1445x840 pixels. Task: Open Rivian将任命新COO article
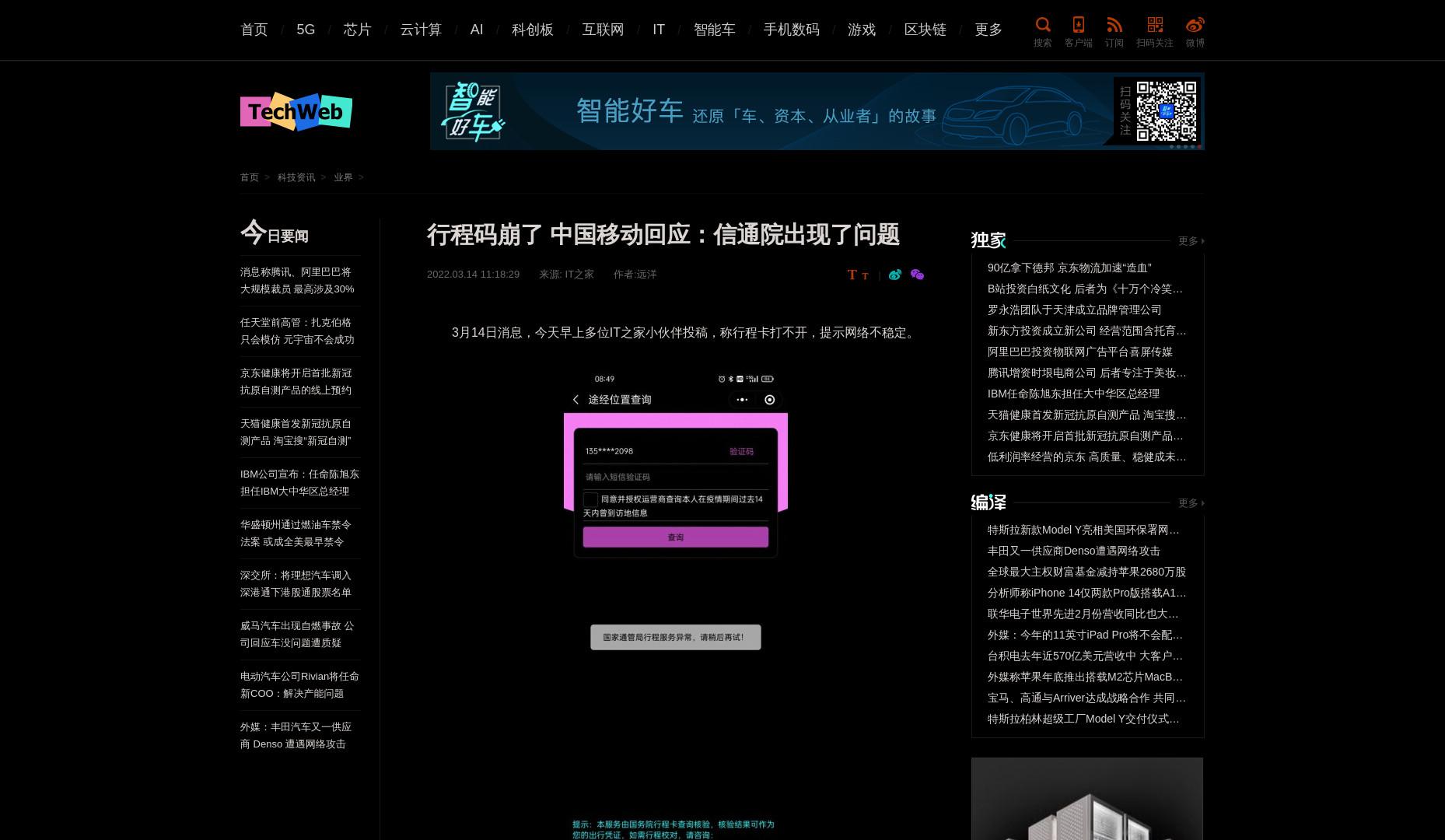pyautogui.click(x=299, y=684)
